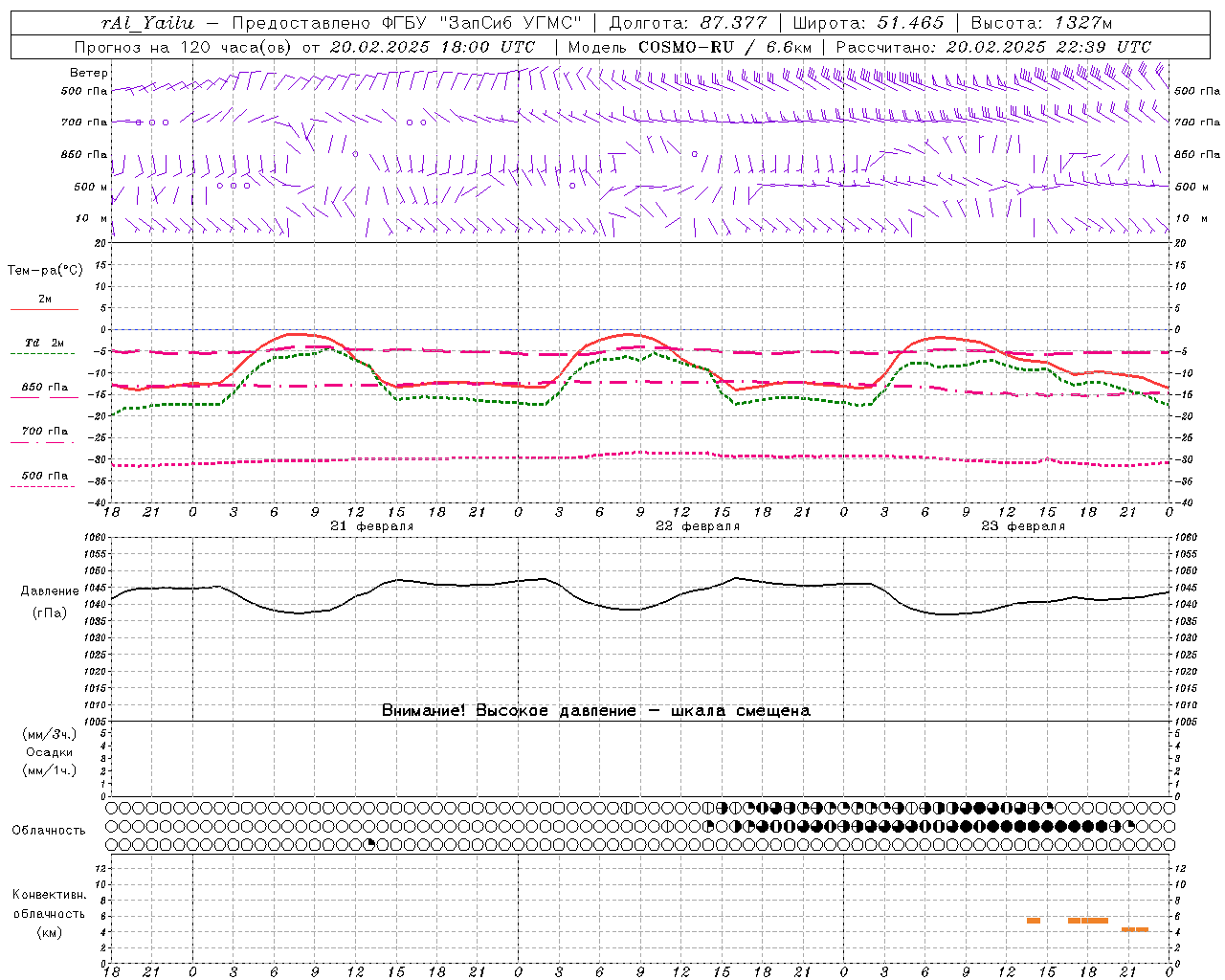Click the Внимание! Высокое давление warning text
Image resolution: width=1225 pixels, height=980 pixels.
coord(596,710)
